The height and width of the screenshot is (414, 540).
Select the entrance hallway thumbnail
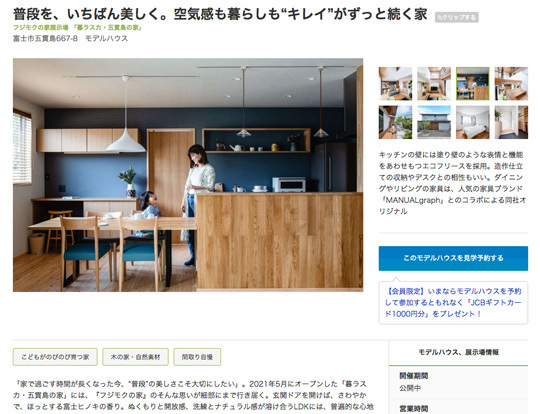pyautogui.click(x=511, y=122)
